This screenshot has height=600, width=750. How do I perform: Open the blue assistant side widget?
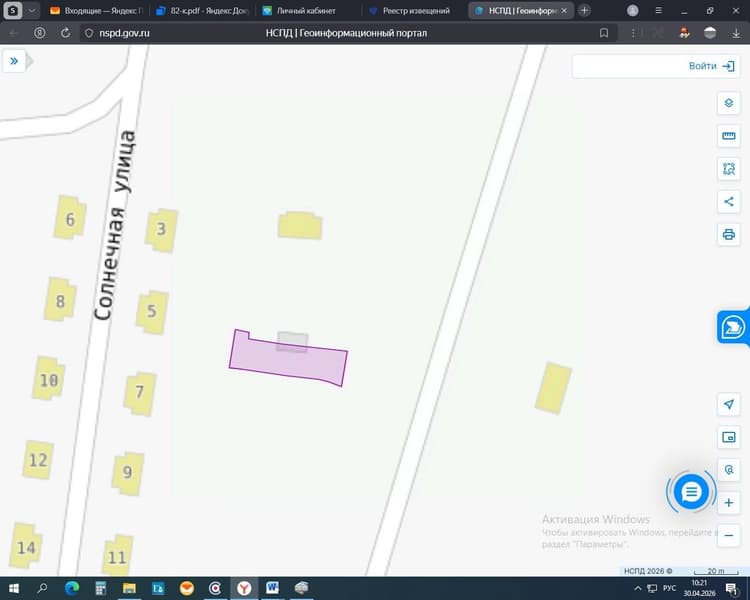pos(733,327)
